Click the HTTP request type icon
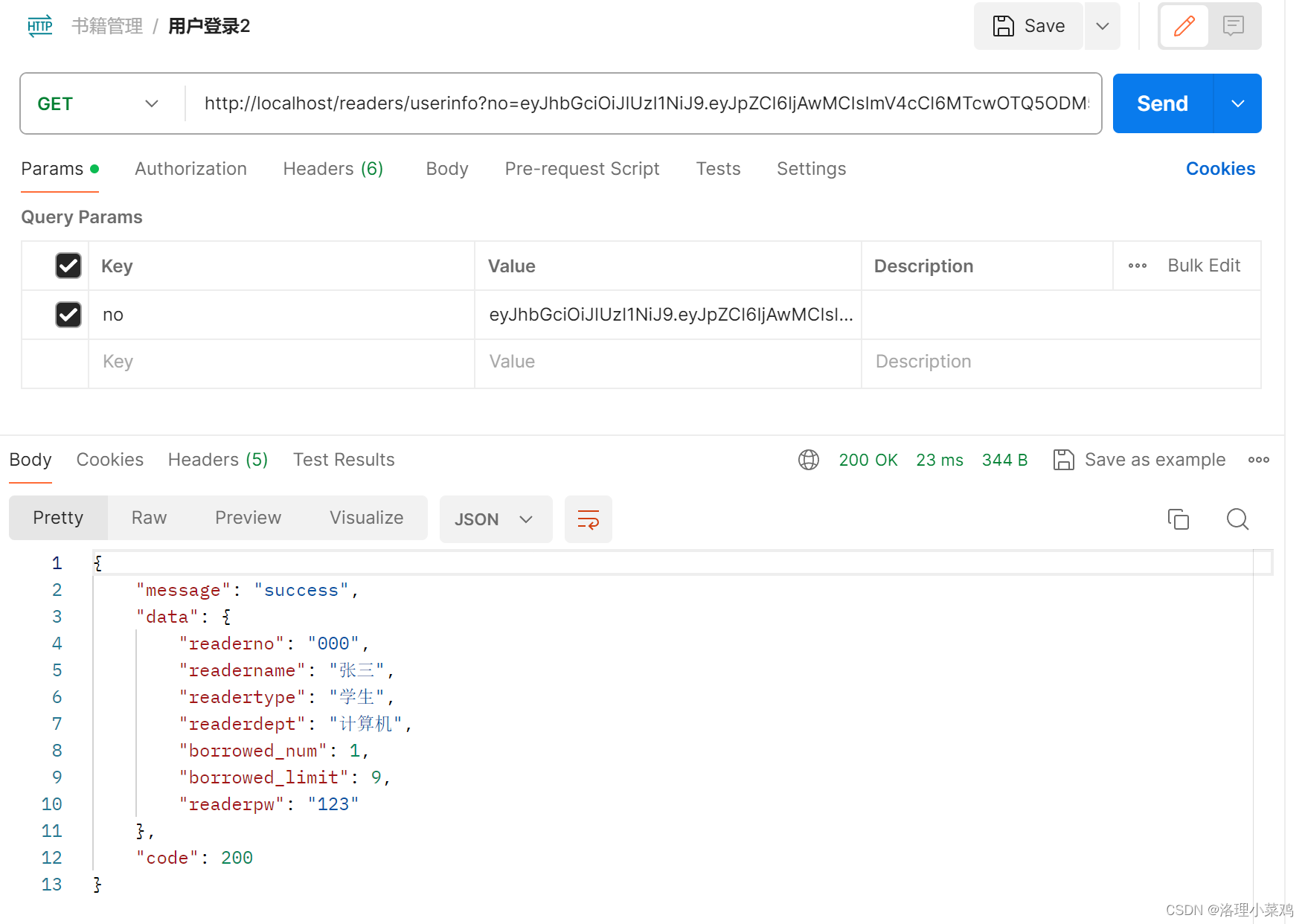Viewport: 1305px width, 924px height. tap(39, 26)
